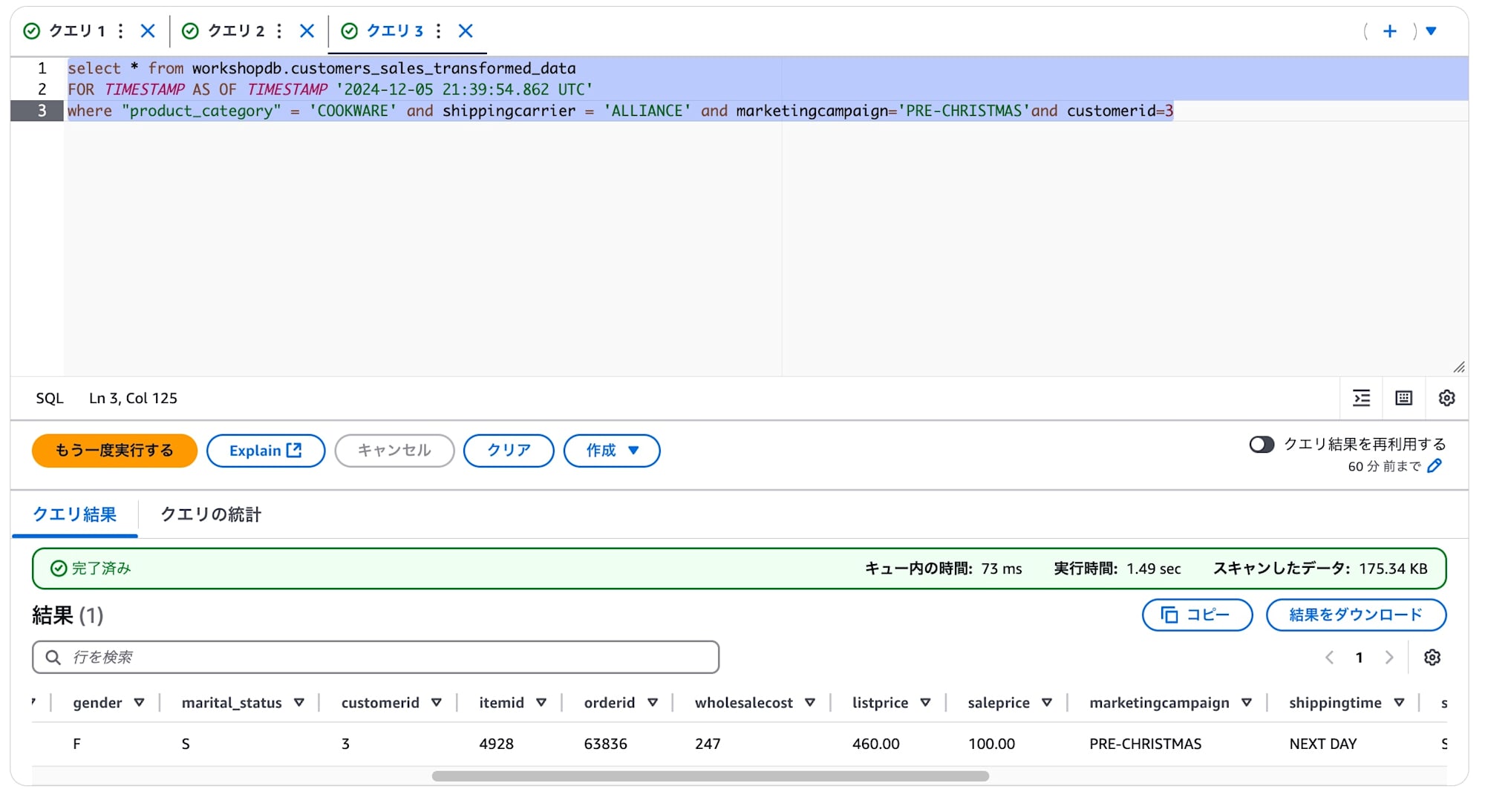Open the keyboard shortcuts icon
The image size is (1485, 812).
tap(1404, 398)
